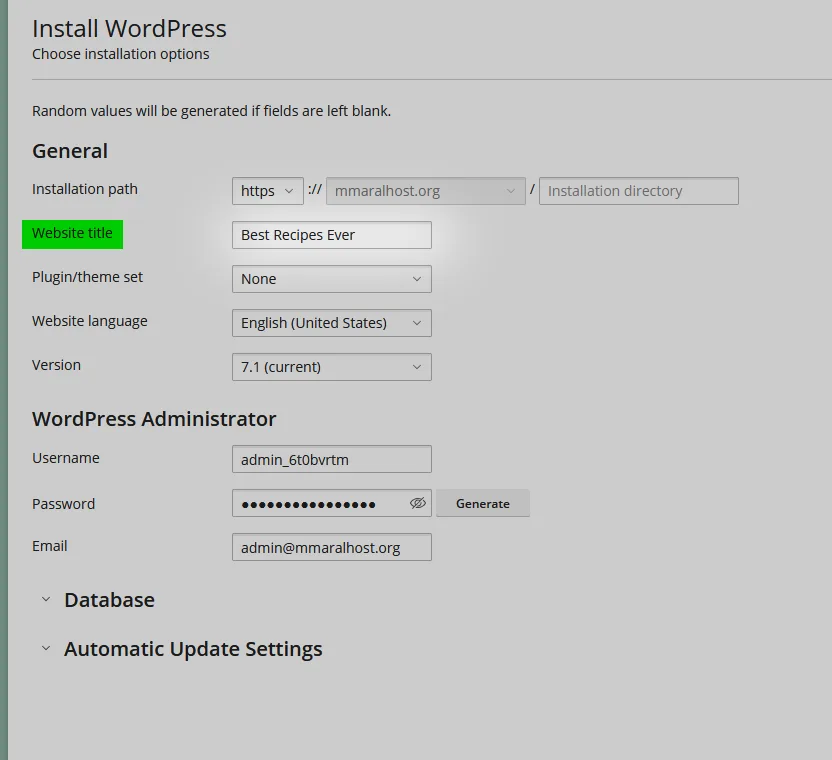The width and height of the screenshot is (832, 760).
Task: Click the Username label
Action: click(x=66, y=458)
